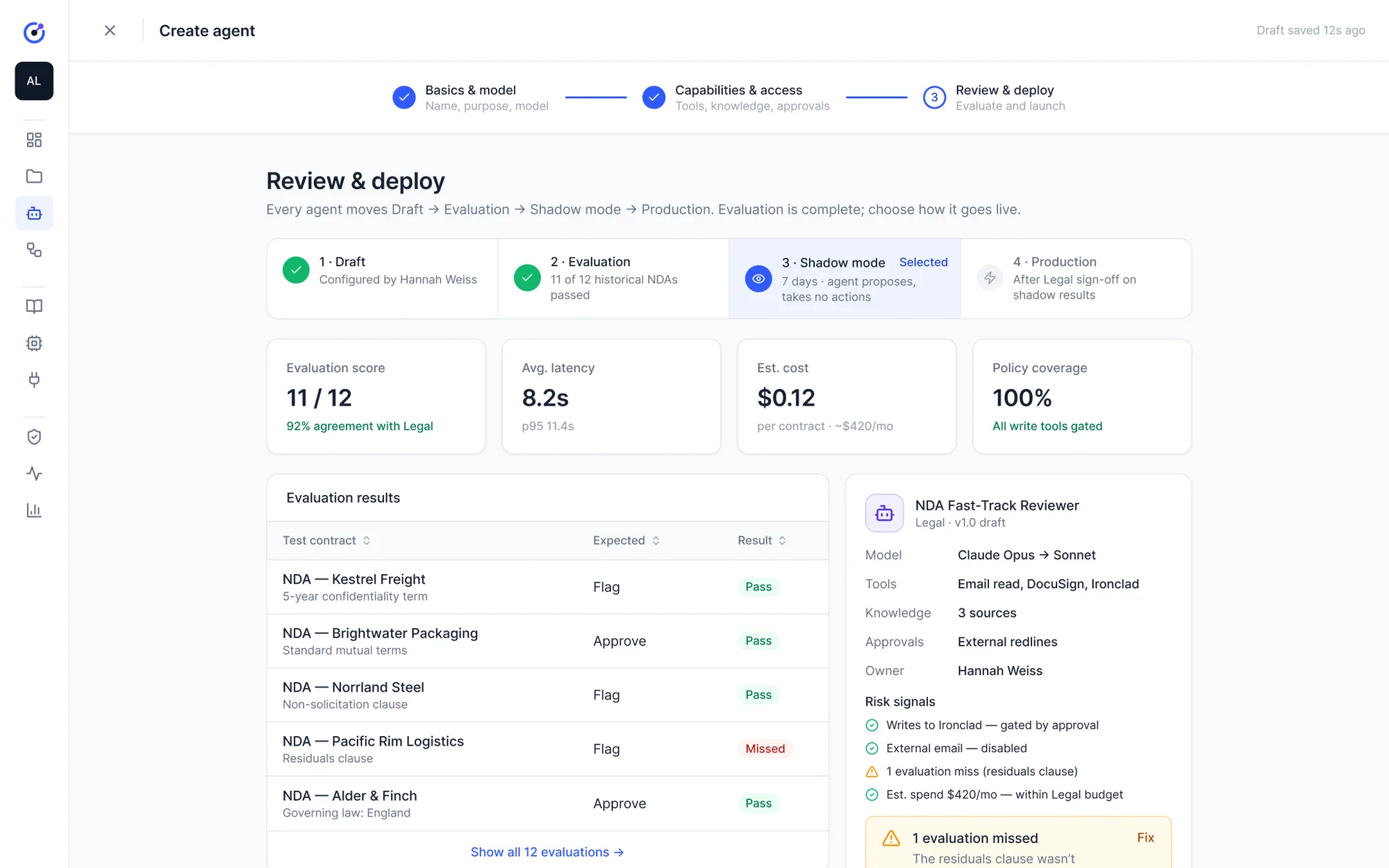Click the Avg. latency 8.2s card

pos(611,397)
